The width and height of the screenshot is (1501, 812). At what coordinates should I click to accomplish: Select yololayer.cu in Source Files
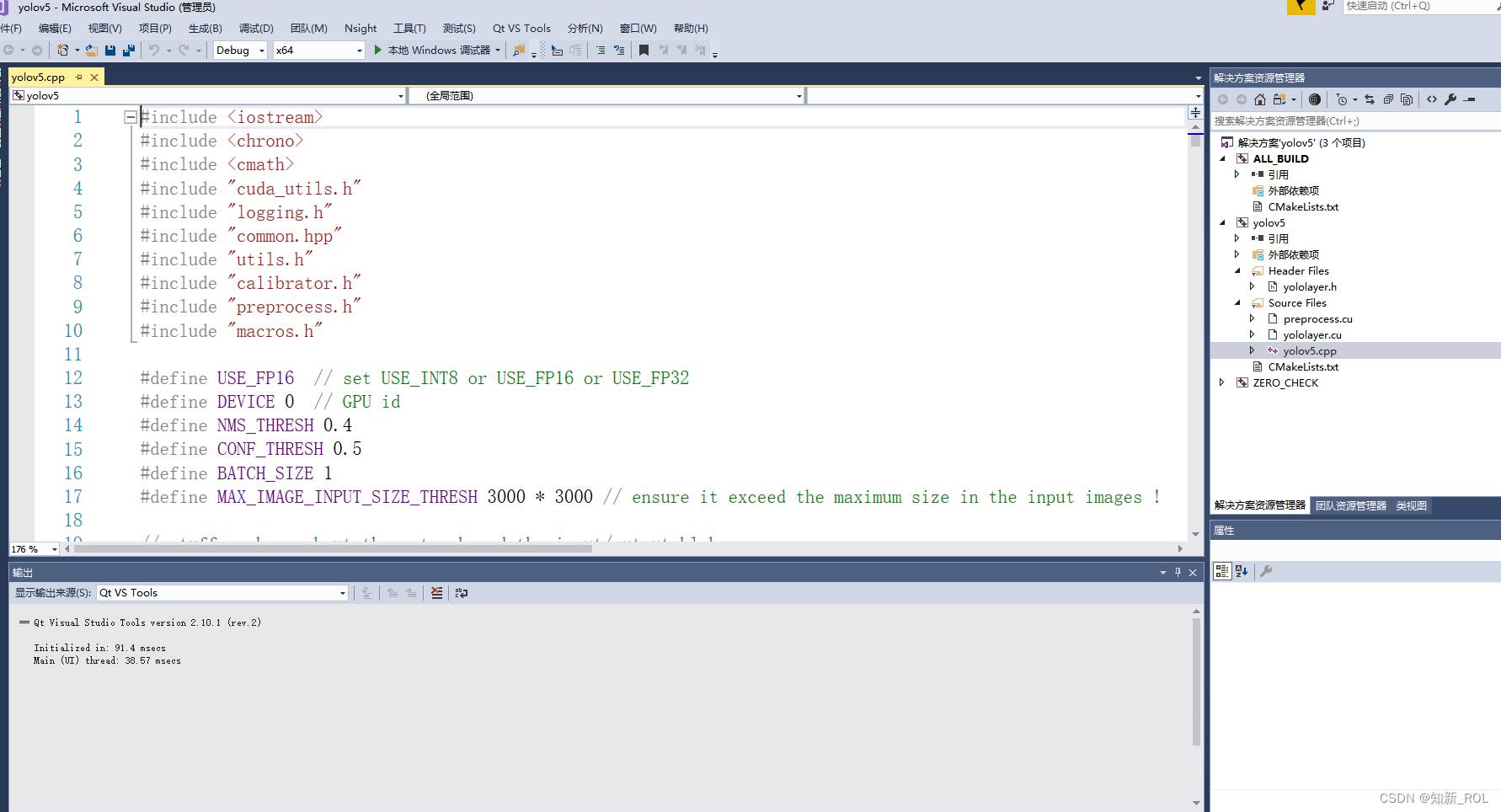click(x=1313, y=334)
